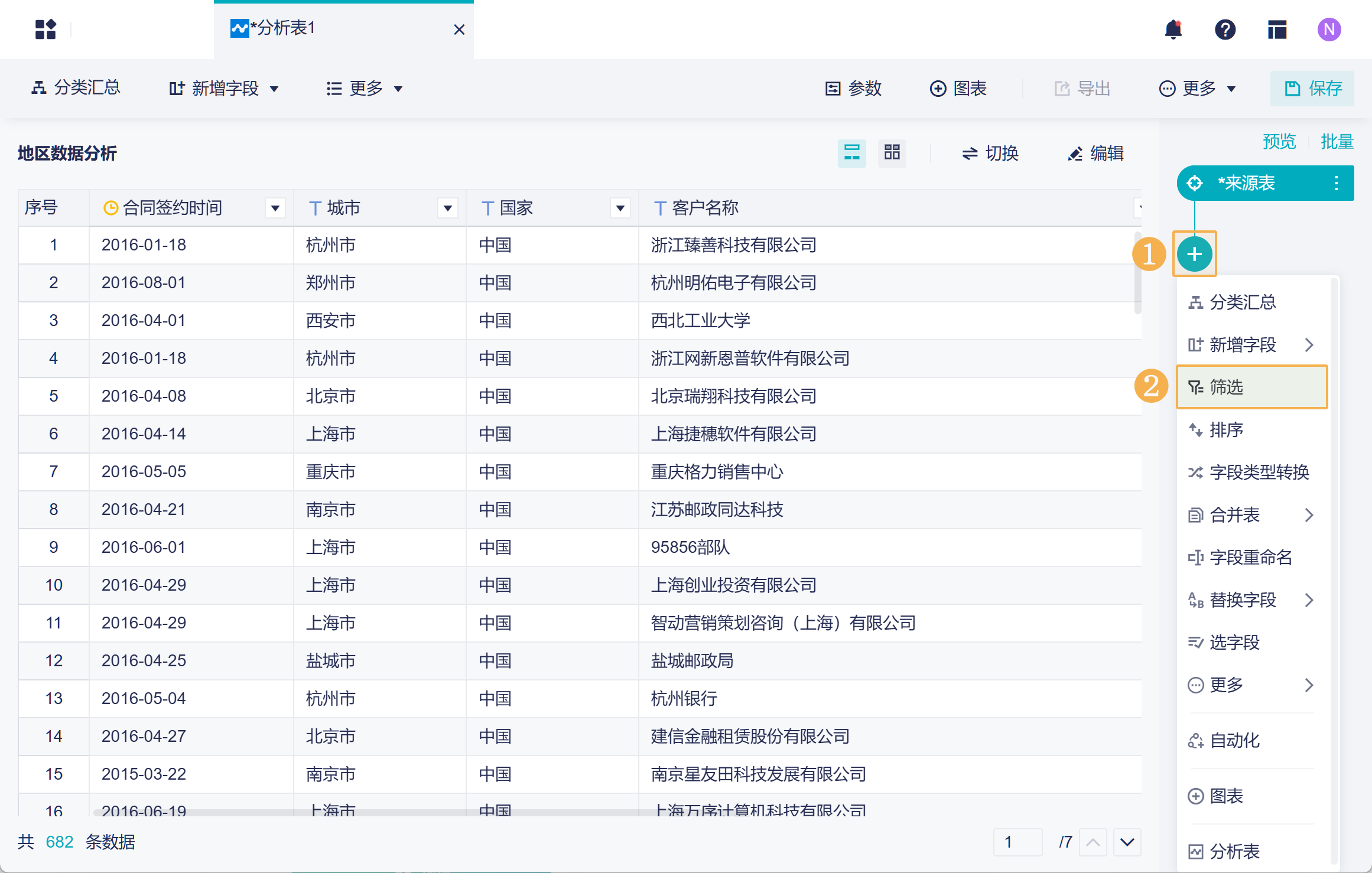Open 合同签约时间 column dropdown arrow
Image resolution: width=1372 pixels, height=873 pixels.
click(x=275, y=208)
